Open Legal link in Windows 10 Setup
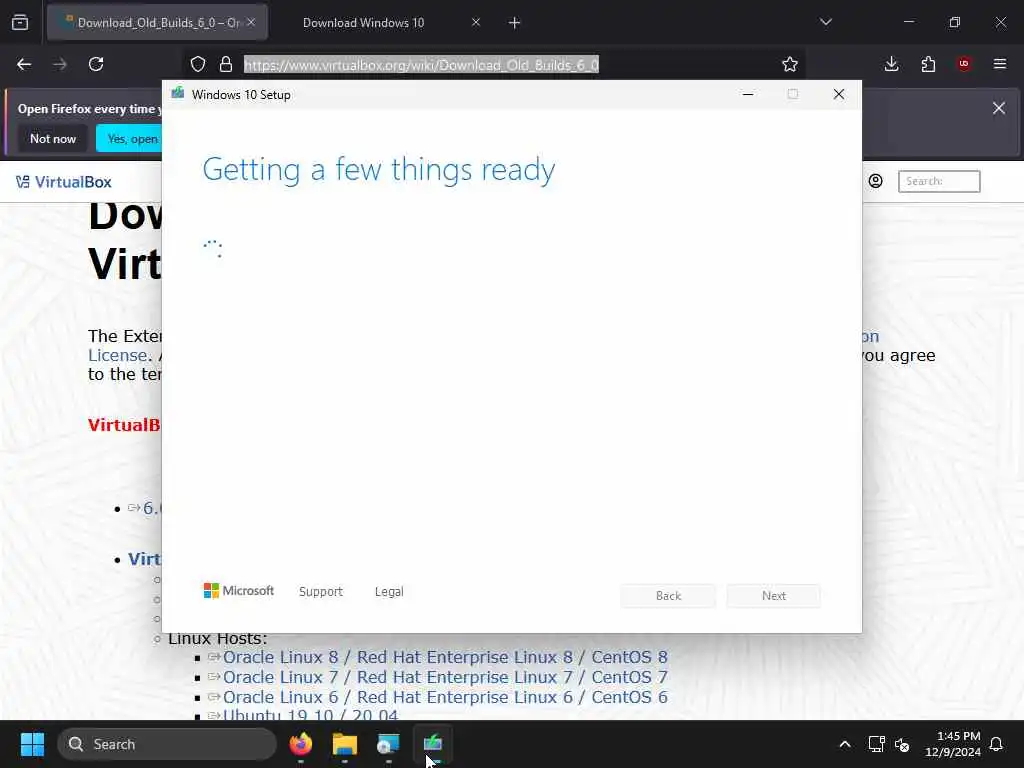Image resolution: width=1024 pixels, height=768 pixels. [389, 592]
